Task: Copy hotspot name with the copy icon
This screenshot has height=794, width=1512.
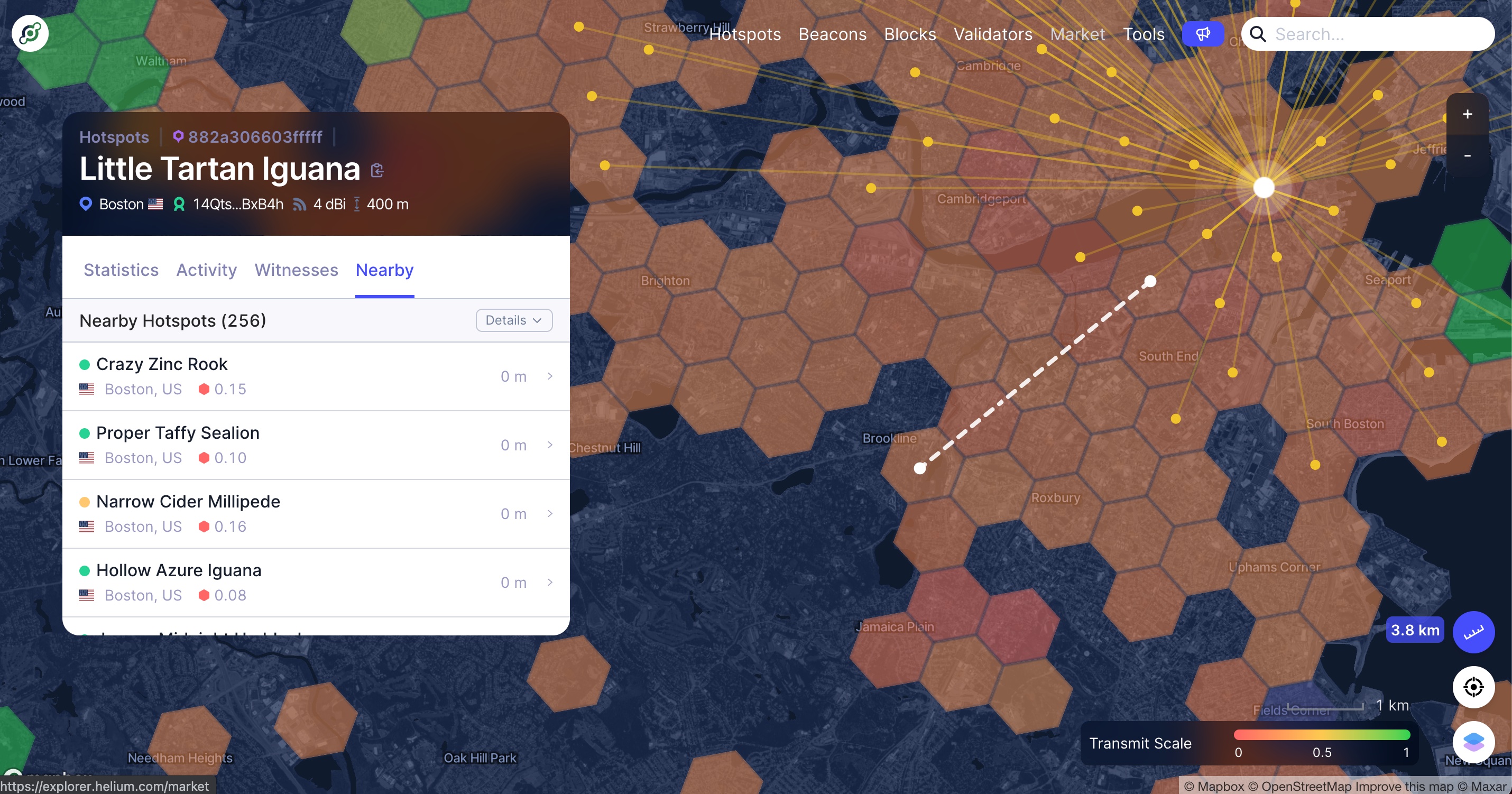Action: pos(377,171)
